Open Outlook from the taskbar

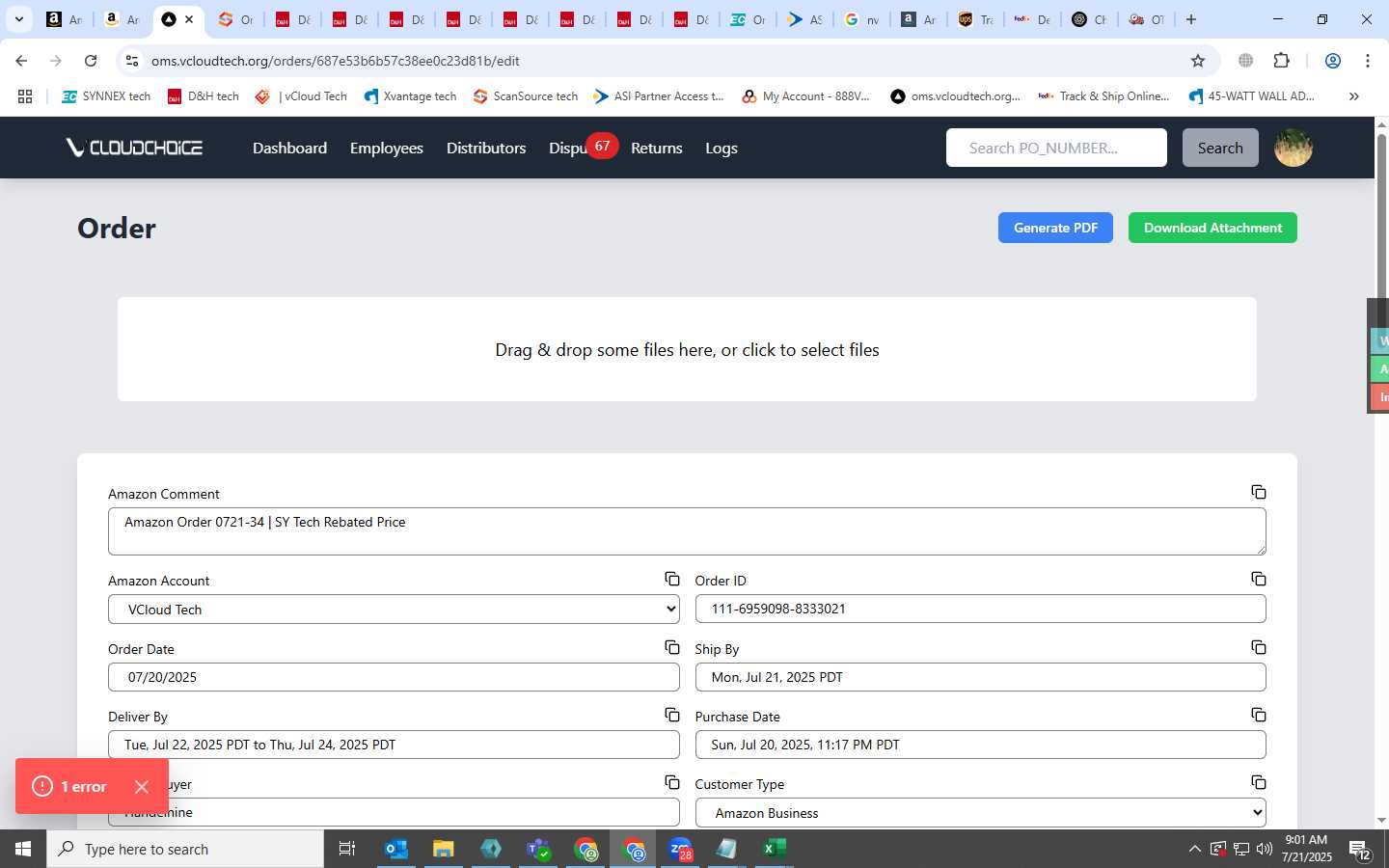(x=396, y=849)
